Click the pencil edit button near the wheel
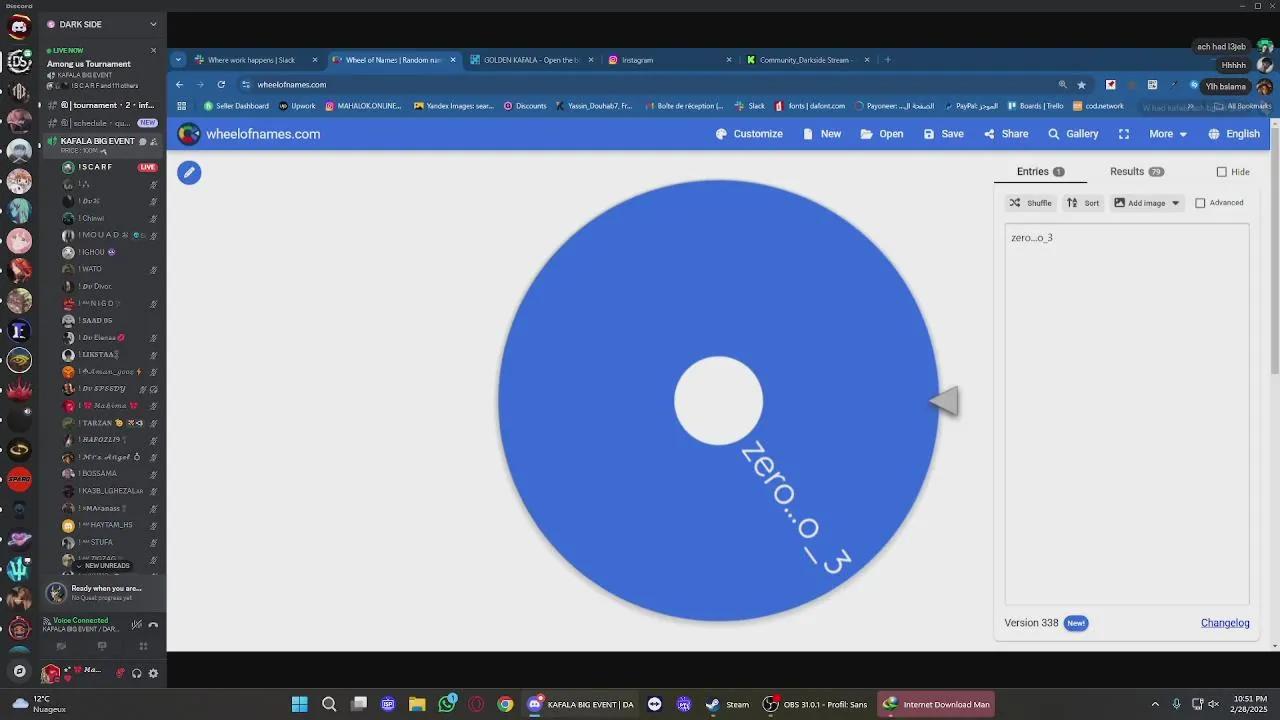The height and width of the screenshot is (720, 1280). pyautogui.click(x=189, y=173)
